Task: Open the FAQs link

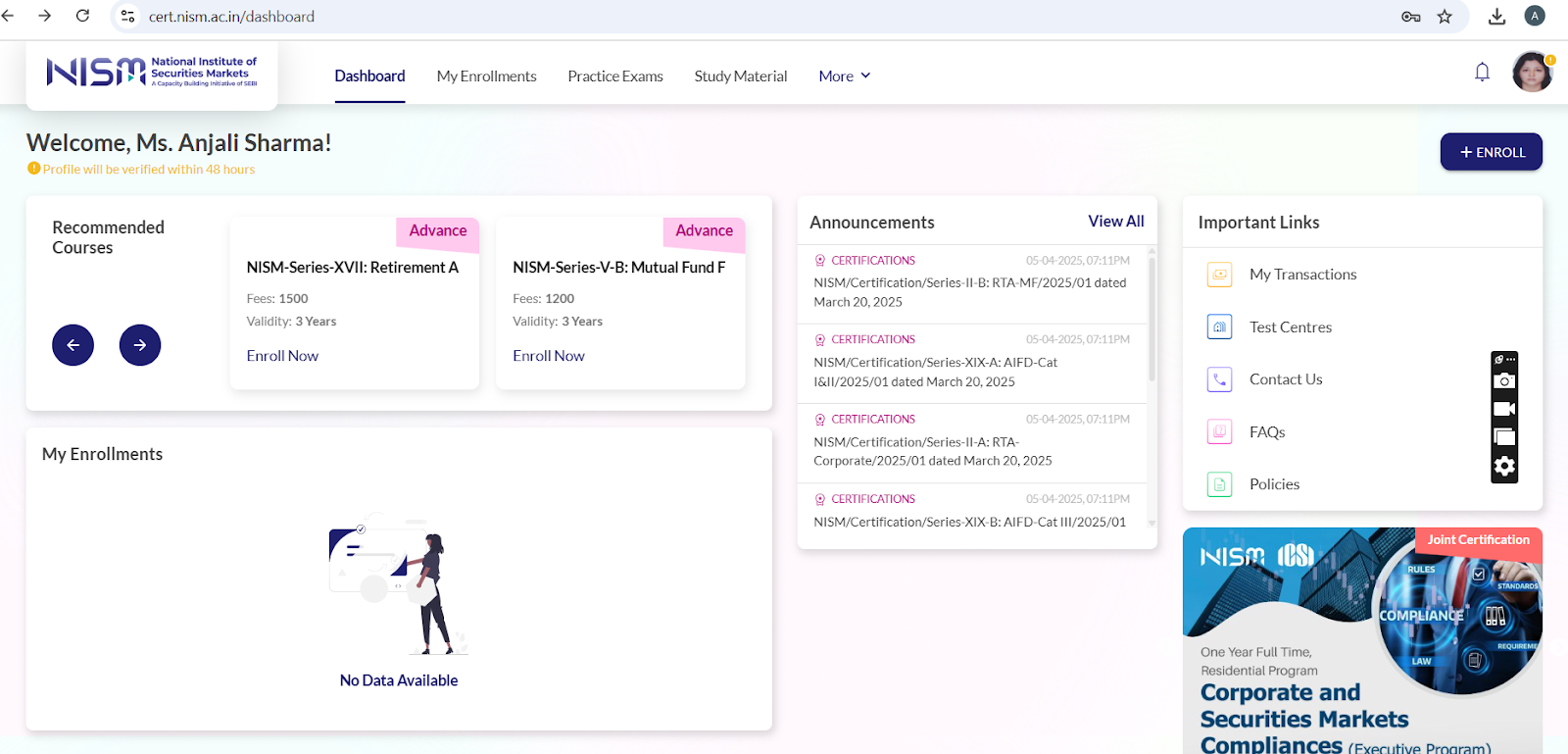Action: coord(1267,432)
